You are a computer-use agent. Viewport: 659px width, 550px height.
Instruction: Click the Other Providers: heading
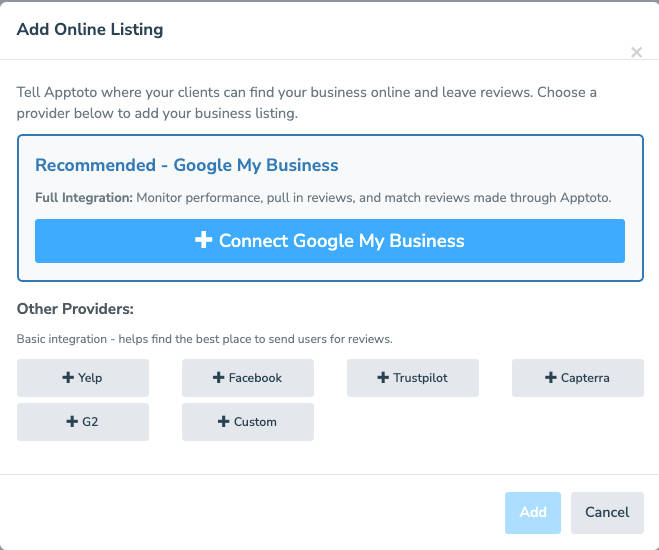pos(75,309)
